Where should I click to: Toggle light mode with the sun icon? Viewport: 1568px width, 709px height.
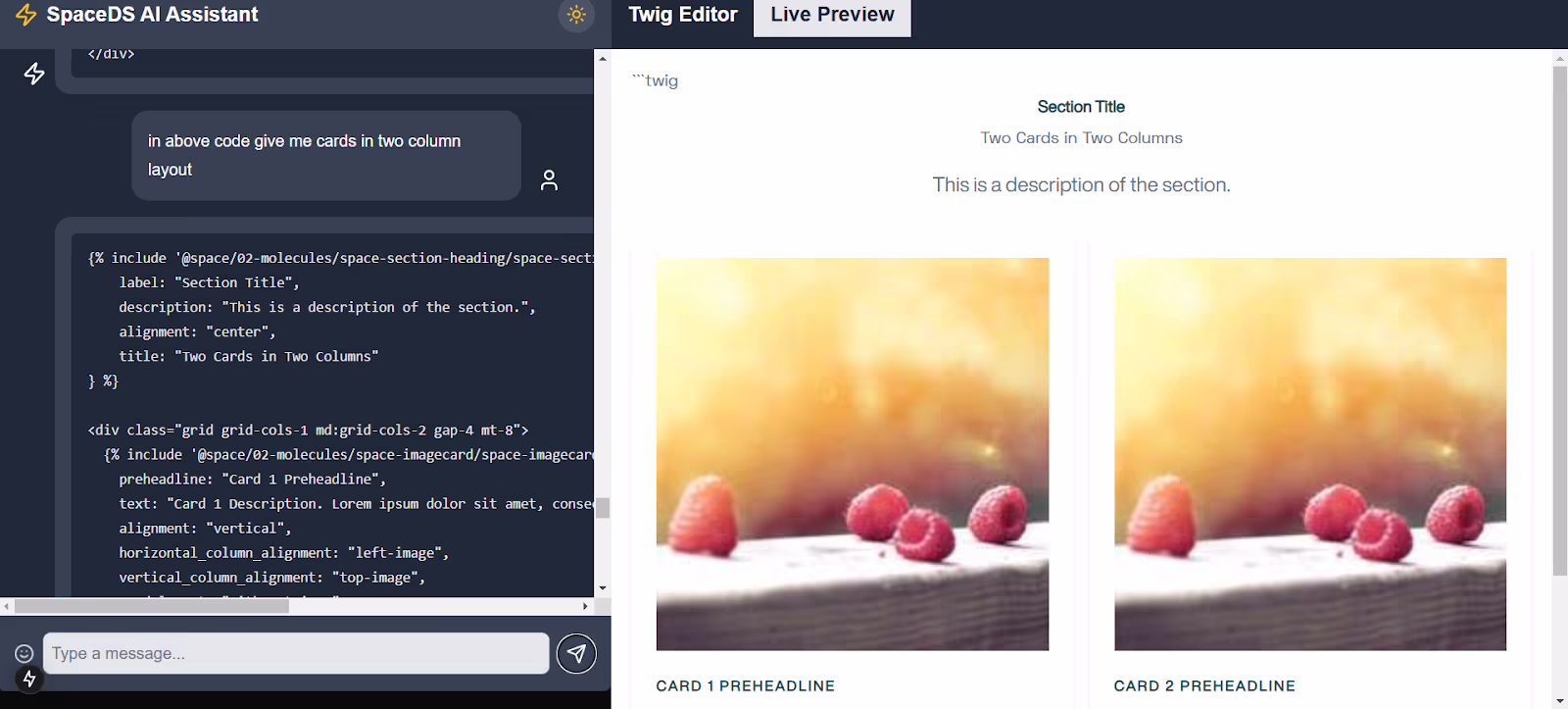tap(576, 15)
